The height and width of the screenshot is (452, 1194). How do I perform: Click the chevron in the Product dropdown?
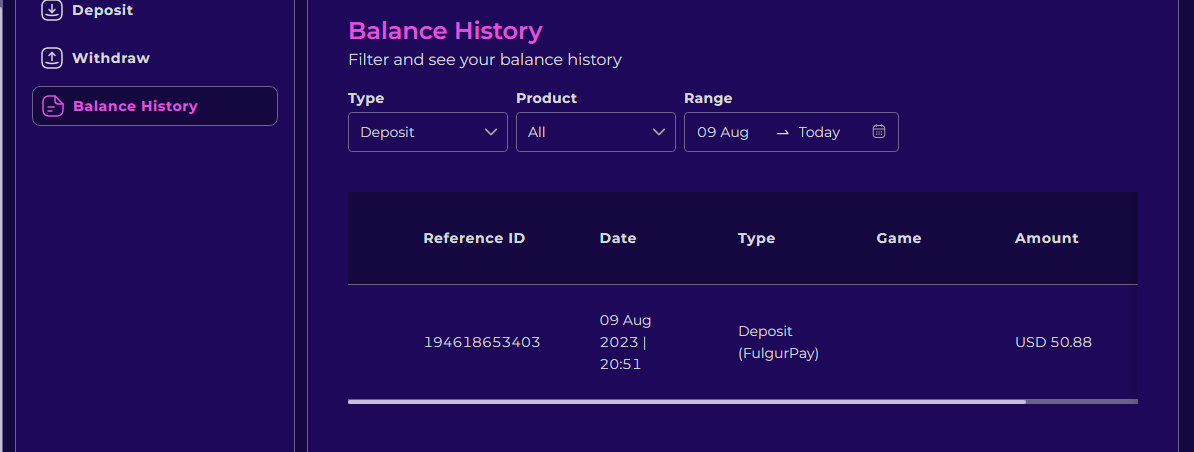click(x=659, y=132)
